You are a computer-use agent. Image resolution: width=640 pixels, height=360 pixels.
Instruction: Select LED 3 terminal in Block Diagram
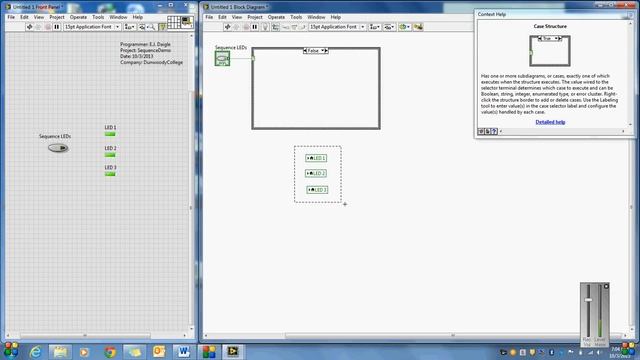coord(317,190)
